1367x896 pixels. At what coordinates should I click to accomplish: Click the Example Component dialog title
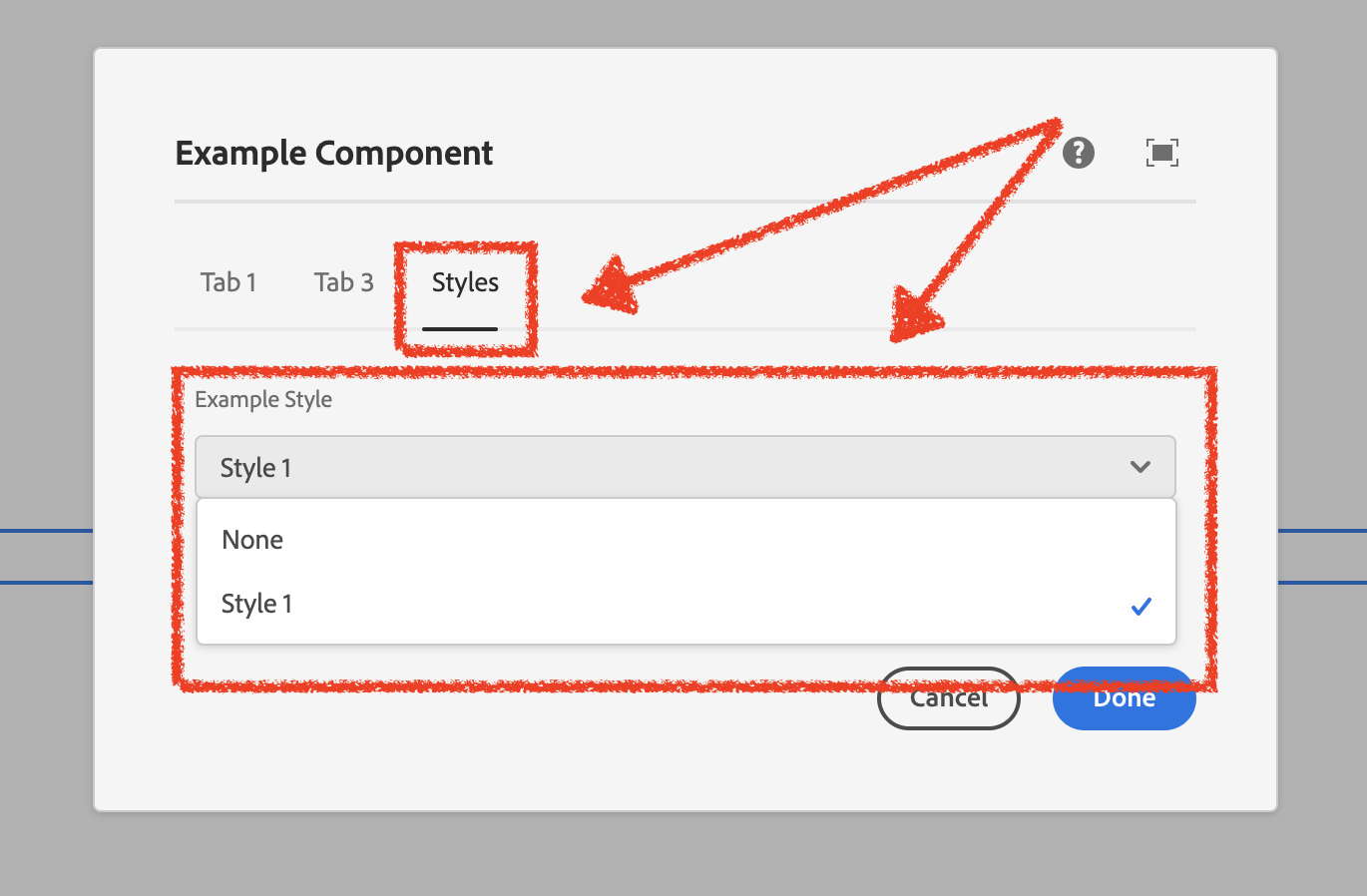tap(333, 153)
